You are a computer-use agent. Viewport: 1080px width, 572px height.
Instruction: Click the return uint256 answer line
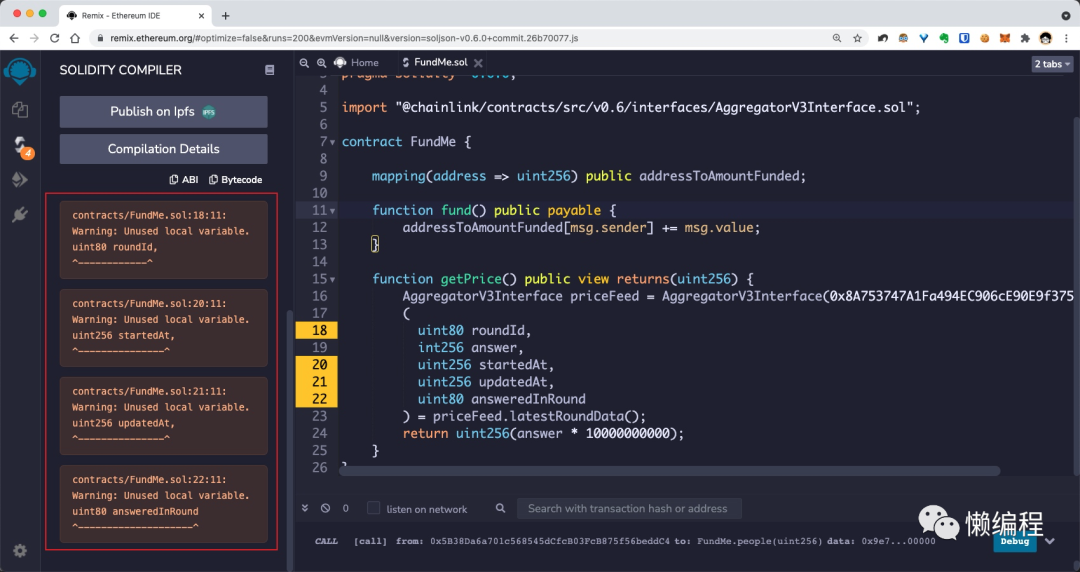tap(543, 433)
